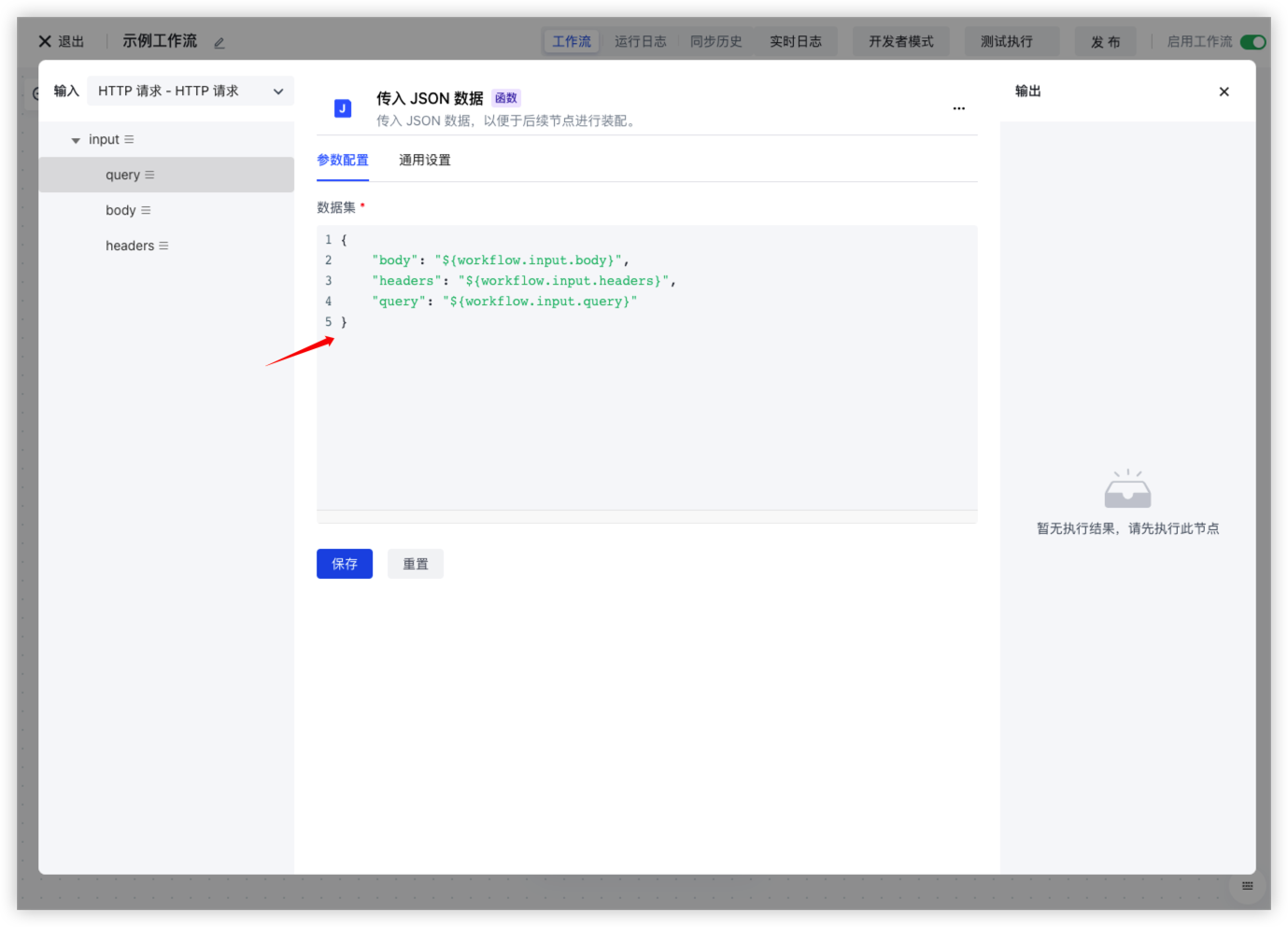Viewport: 1288px width, 927px height.
Task: Click the pencil icon to rename workflow
Action: [x=219, y=43]
